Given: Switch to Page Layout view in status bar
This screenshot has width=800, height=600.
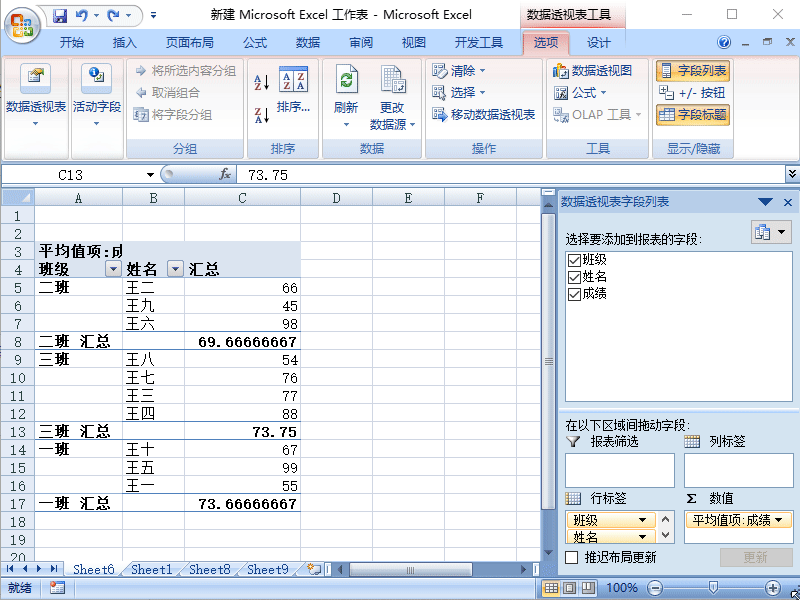Looking at the screenshot, I should point(570,588).
